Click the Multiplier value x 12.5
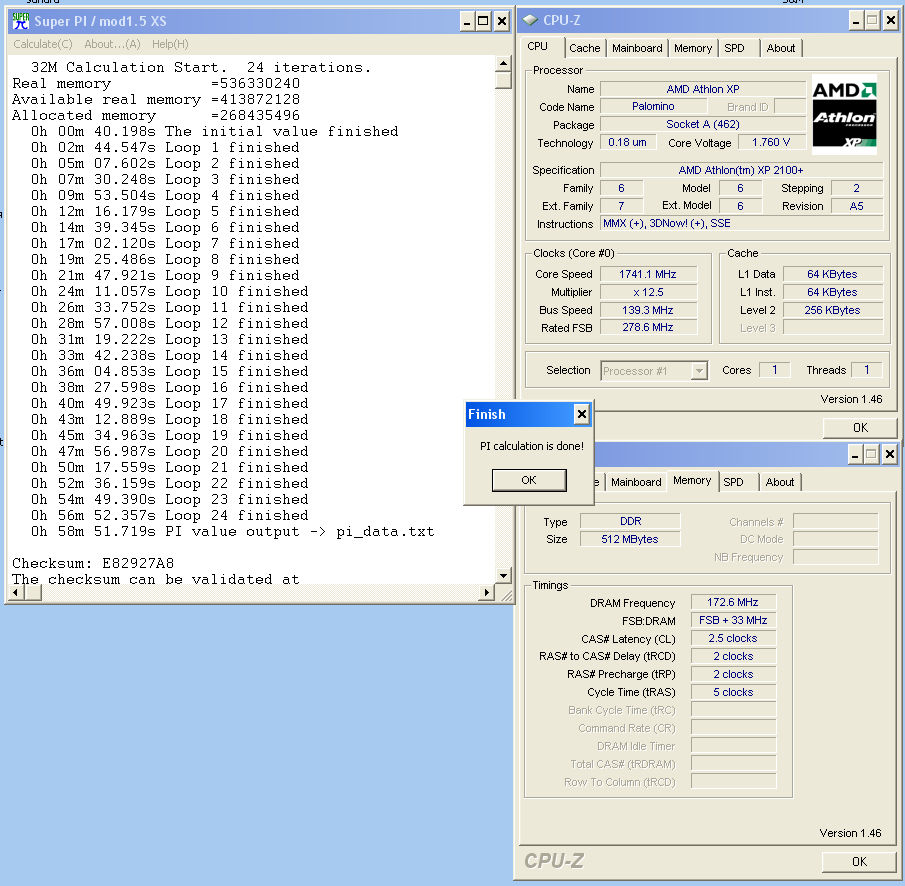 click(x=648, y=292)
